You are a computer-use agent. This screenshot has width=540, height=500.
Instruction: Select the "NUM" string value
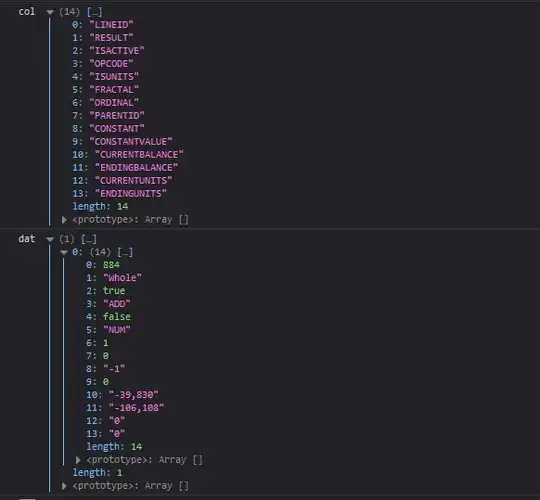[117, 330]
